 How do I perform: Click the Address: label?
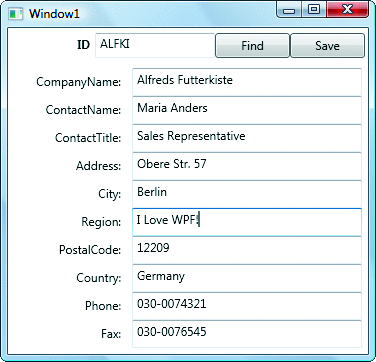(x=98, y=166)
